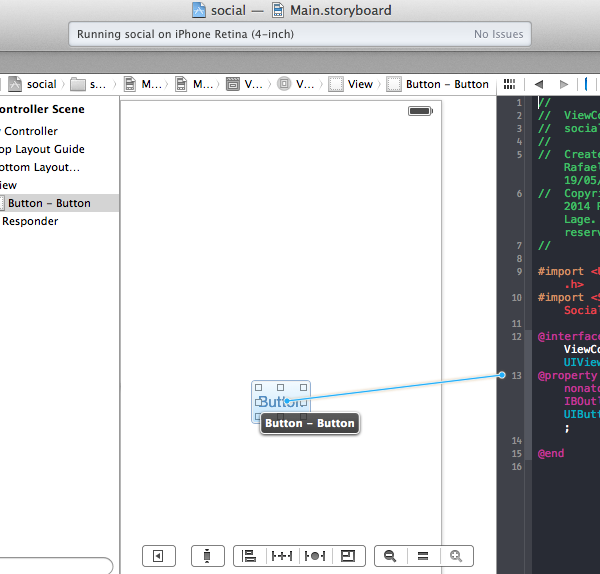Screen dimensions: 600x574
Task: Click the battery icon in canvas status bar
Action: (x=420, y=111)
